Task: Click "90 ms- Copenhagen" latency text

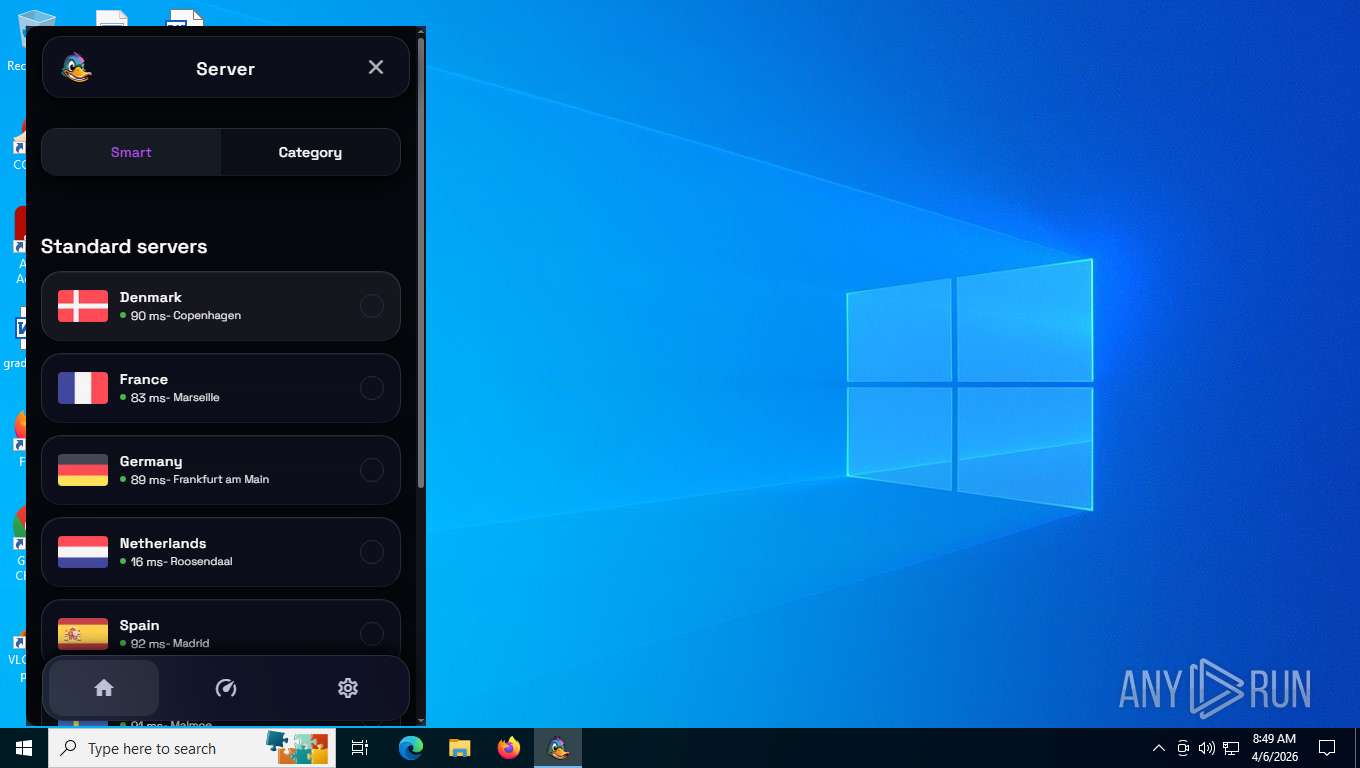Action: click(186, 316)
